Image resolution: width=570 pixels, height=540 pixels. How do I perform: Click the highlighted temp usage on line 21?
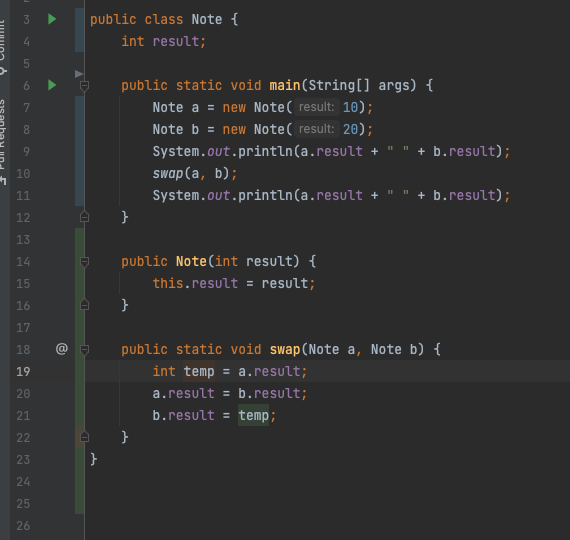coord(253,415)
